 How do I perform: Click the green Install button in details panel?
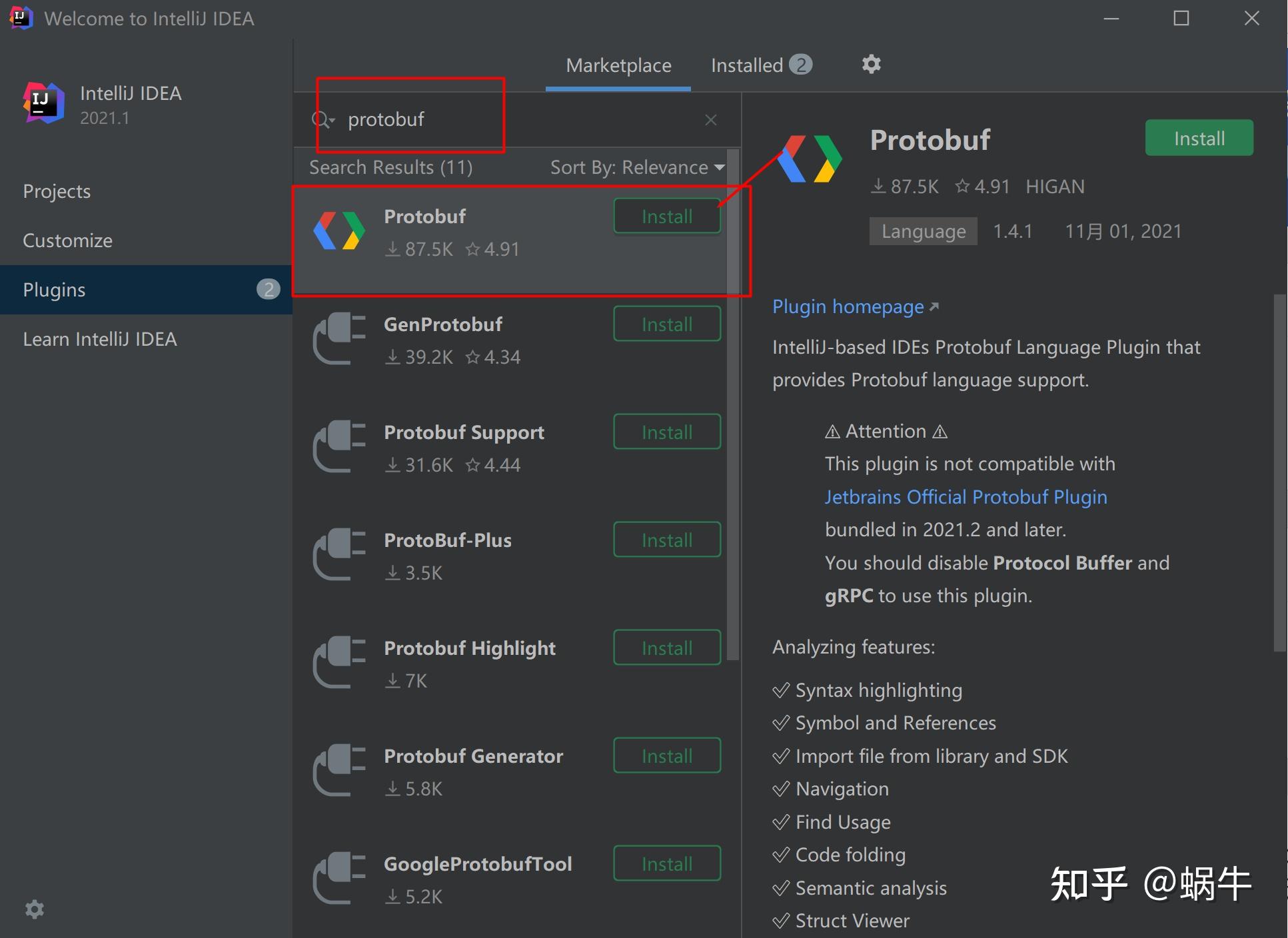pyautogui.click(x=1199, y=138)
